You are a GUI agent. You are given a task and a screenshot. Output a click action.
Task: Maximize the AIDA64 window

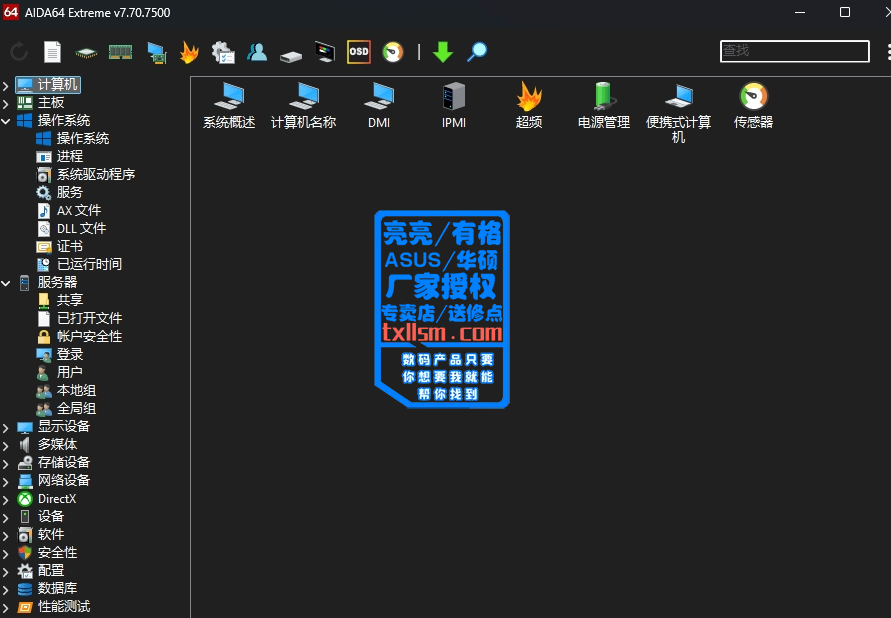pyautogui.click(x=845, y=12)
